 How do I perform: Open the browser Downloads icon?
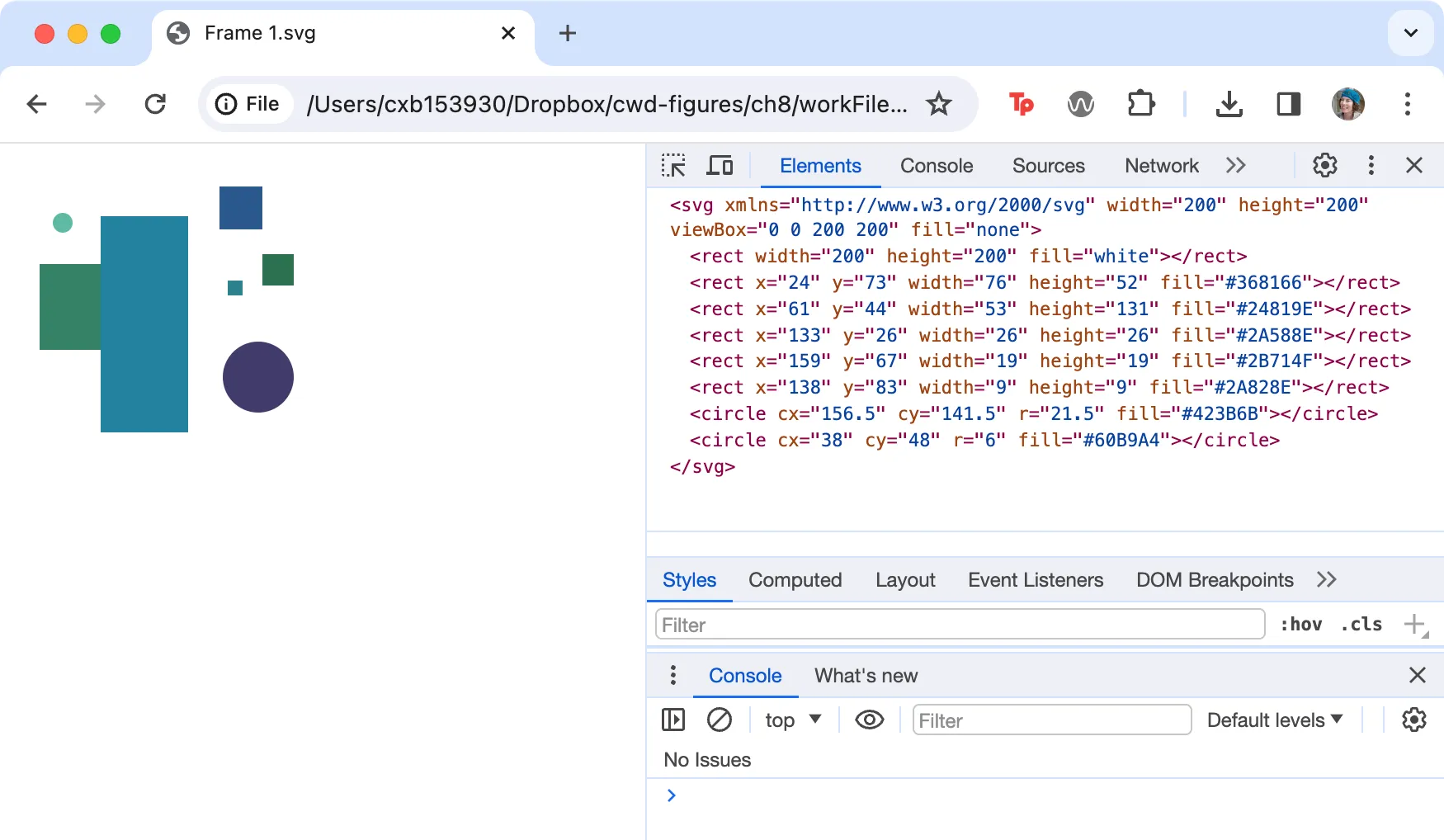pyautogui.click(x=1229, y=104)
